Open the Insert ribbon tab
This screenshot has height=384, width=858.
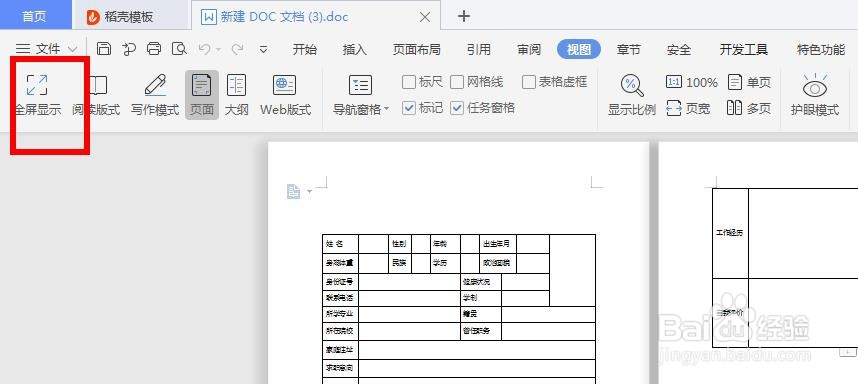coord(355,49)
